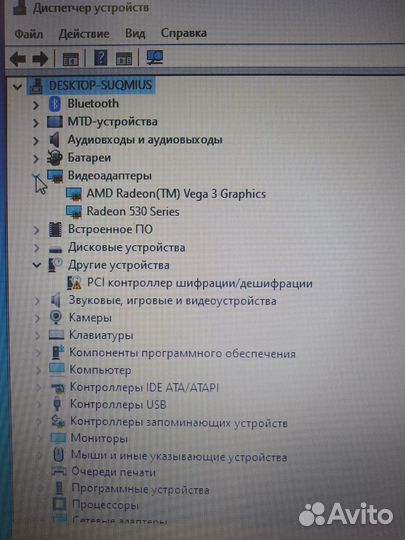
Task: Click the icon beside AMD Radeon Vega 3
Action: point(74,194)
